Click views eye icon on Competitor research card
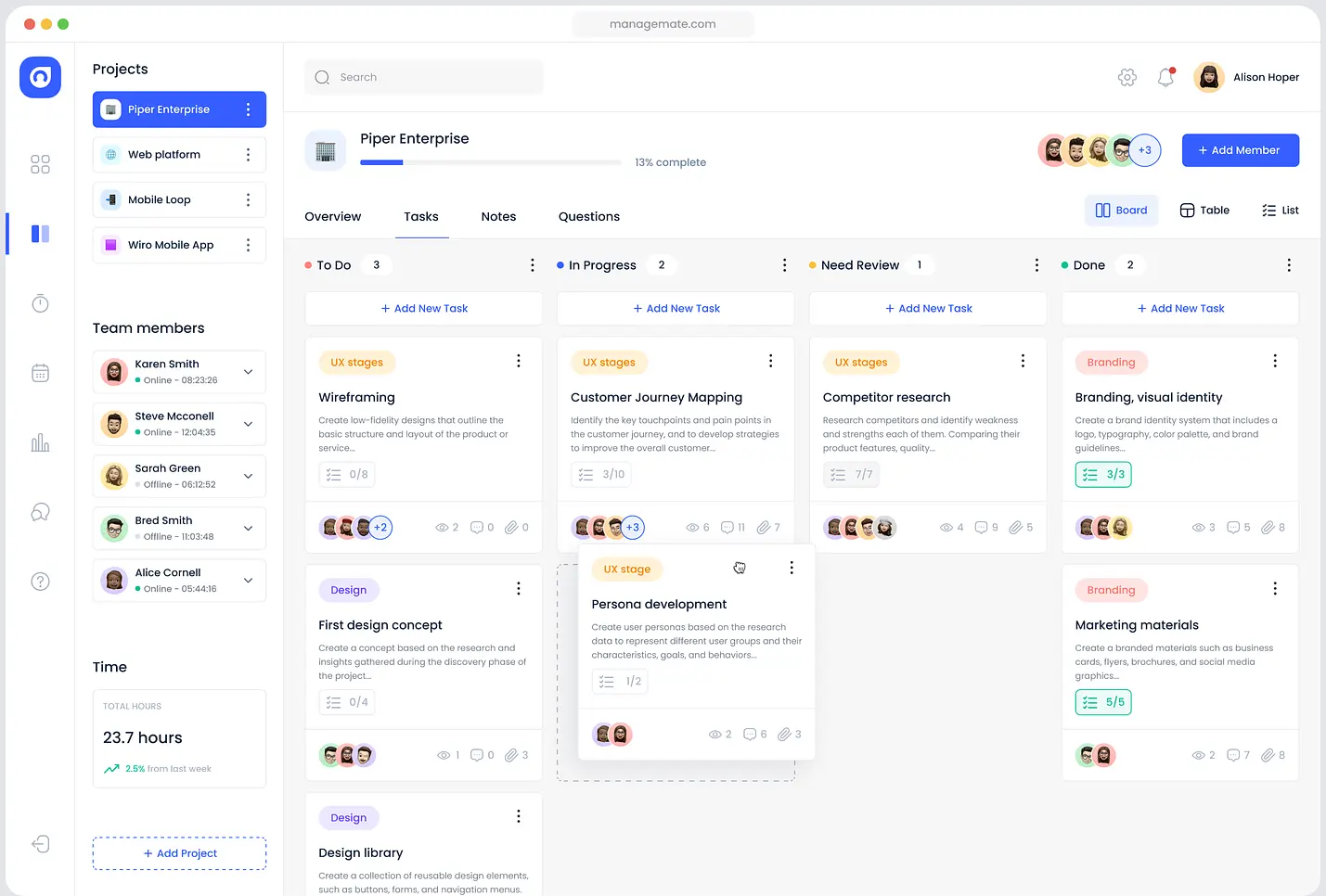Viewport: 1326px width, 896px height. (x=946, y=528)
